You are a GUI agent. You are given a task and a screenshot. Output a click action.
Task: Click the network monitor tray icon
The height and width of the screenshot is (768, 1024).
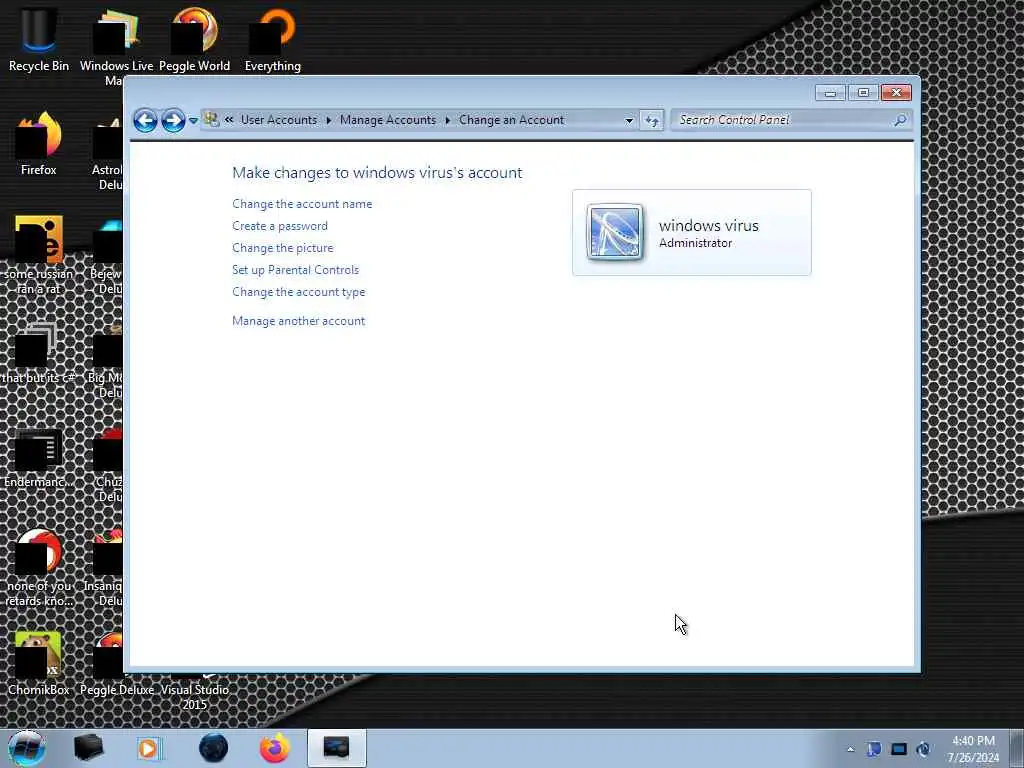click(x=899, y=749)
